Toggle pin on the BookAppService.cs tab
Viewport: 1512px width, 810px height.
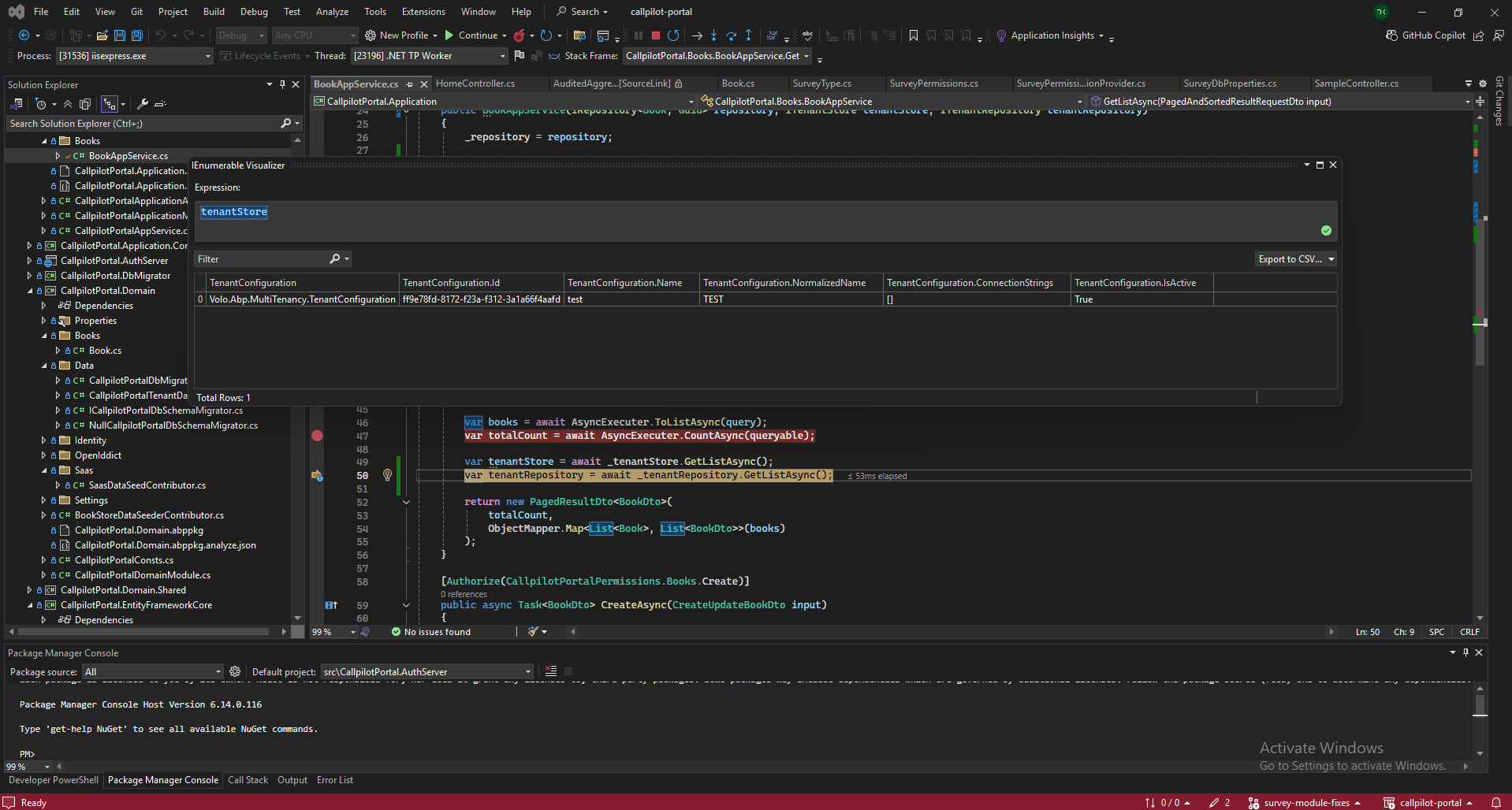(410, 84)
